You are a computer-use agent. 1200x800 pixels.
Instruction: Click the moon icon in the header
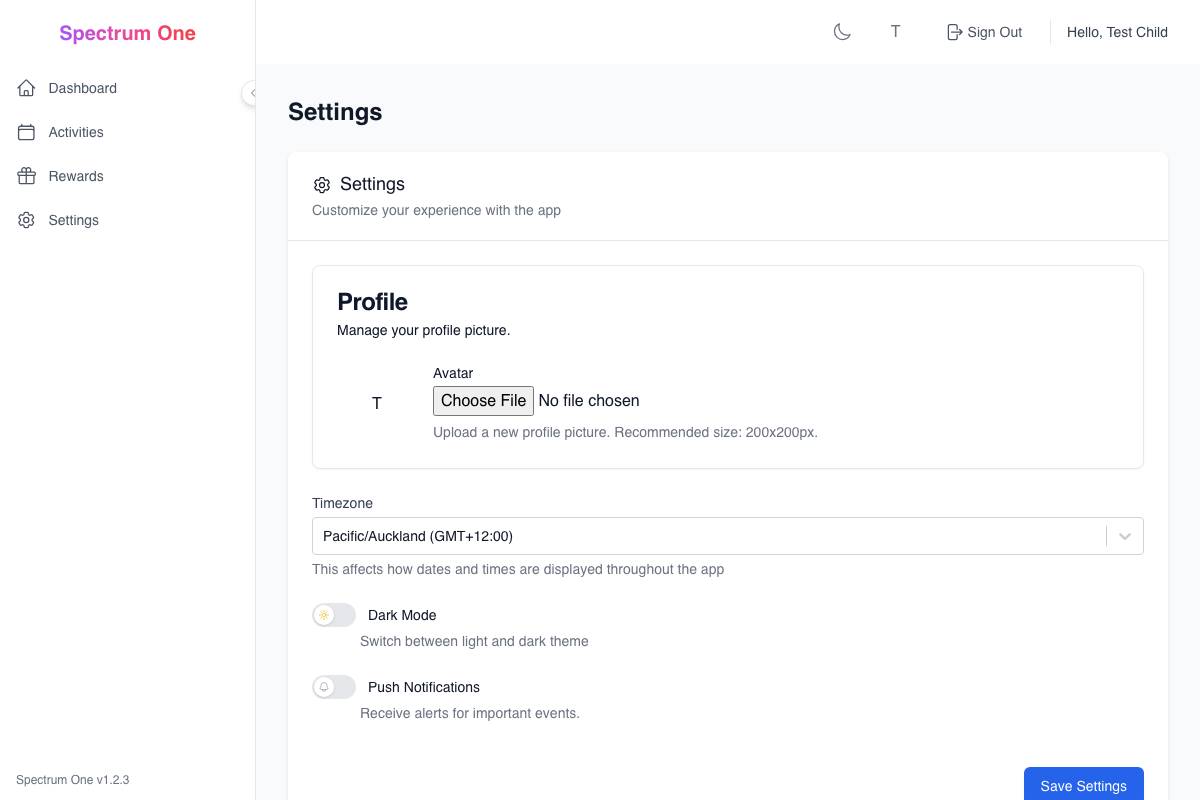[842, 31]
